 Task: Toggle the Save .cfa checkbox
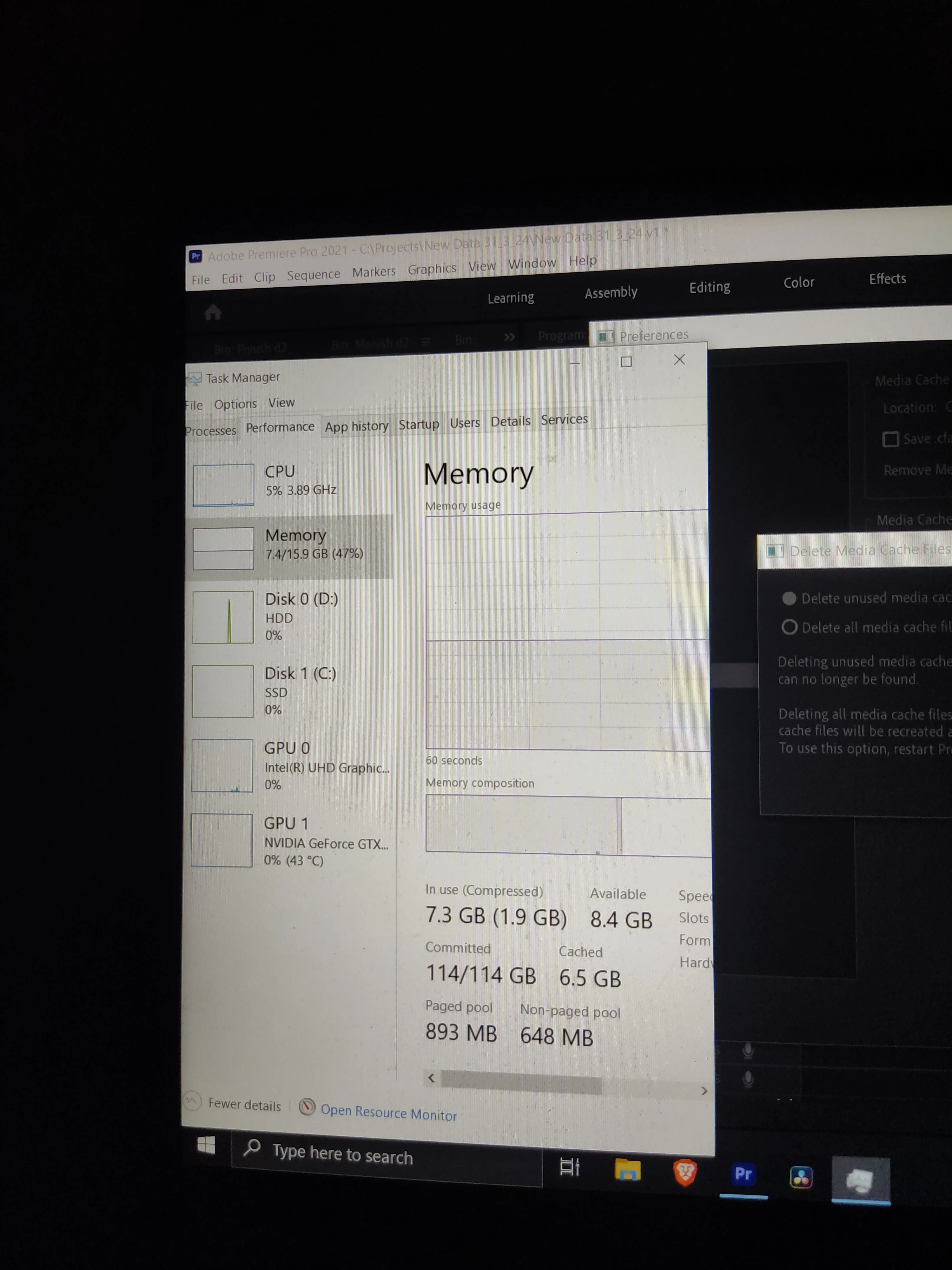pos(890,439)
